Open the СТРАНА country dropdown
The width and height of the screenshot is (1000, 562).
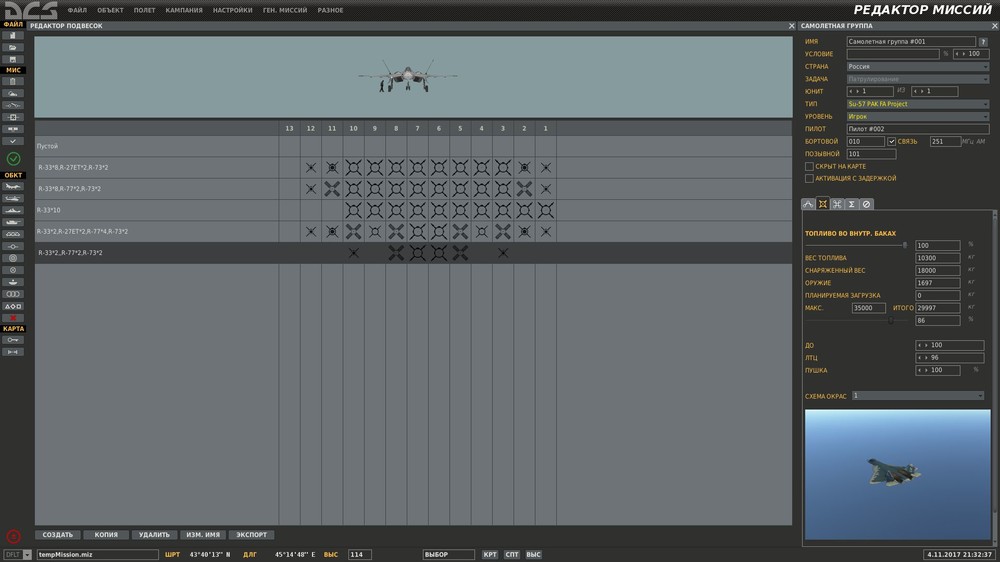point(918,66)
